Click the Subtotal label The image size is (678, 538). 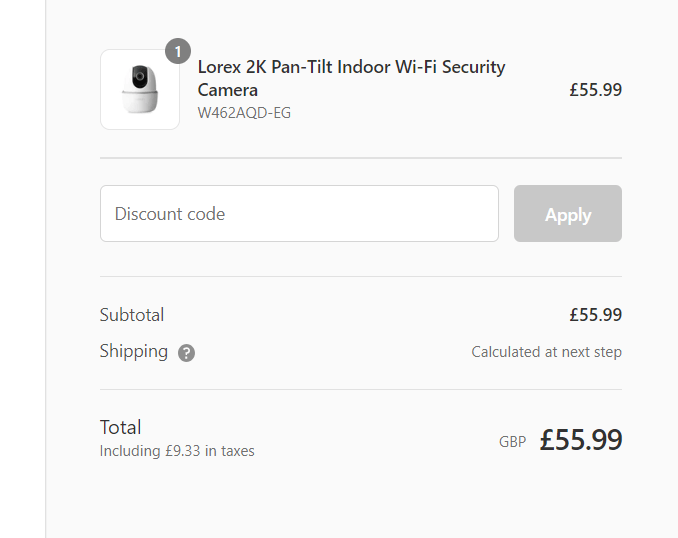click(x=132, y=315)
